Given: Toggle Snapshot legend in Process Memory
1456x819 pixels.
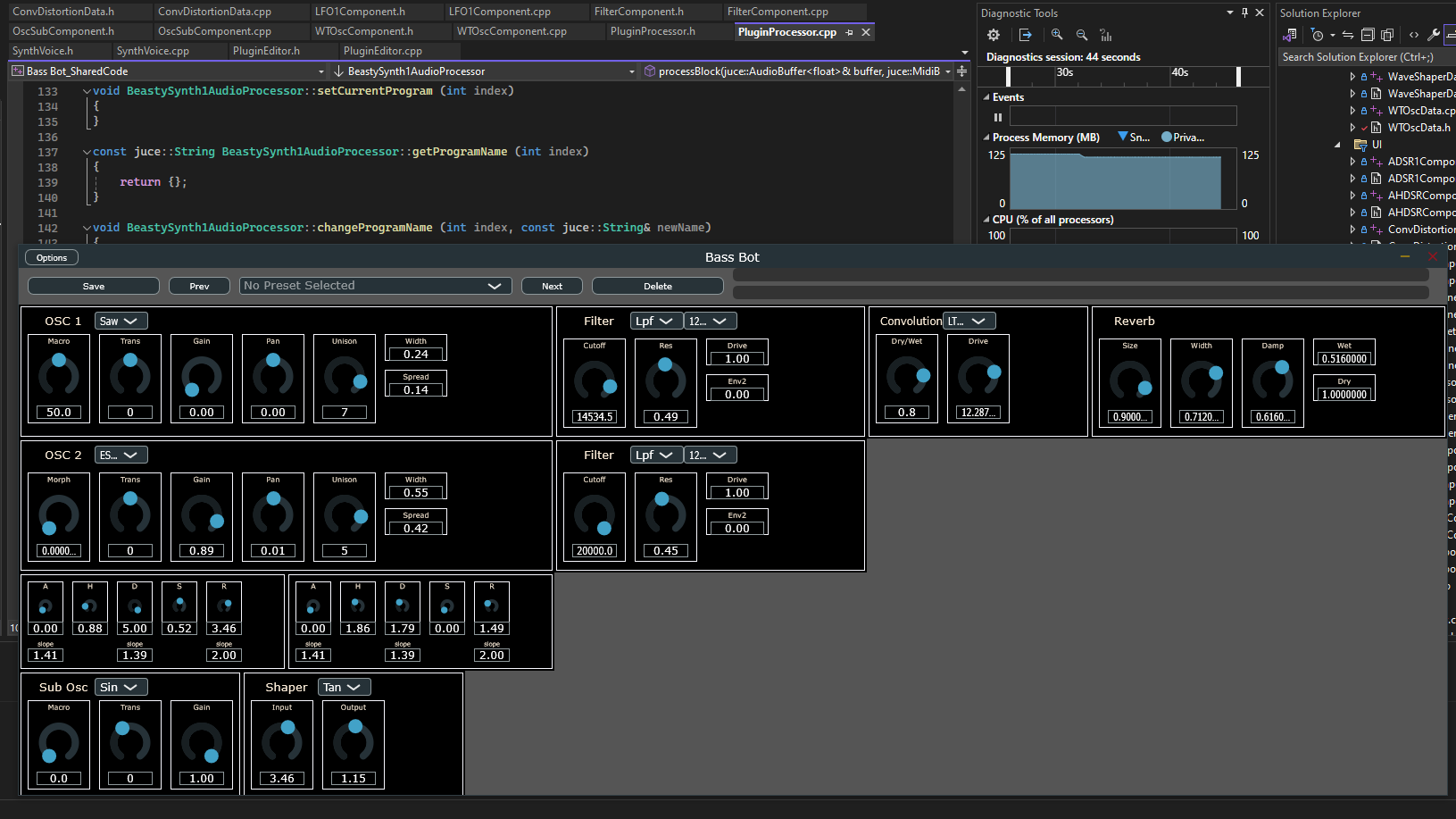Looking at the screenshot, I should tap(1134, 138).
